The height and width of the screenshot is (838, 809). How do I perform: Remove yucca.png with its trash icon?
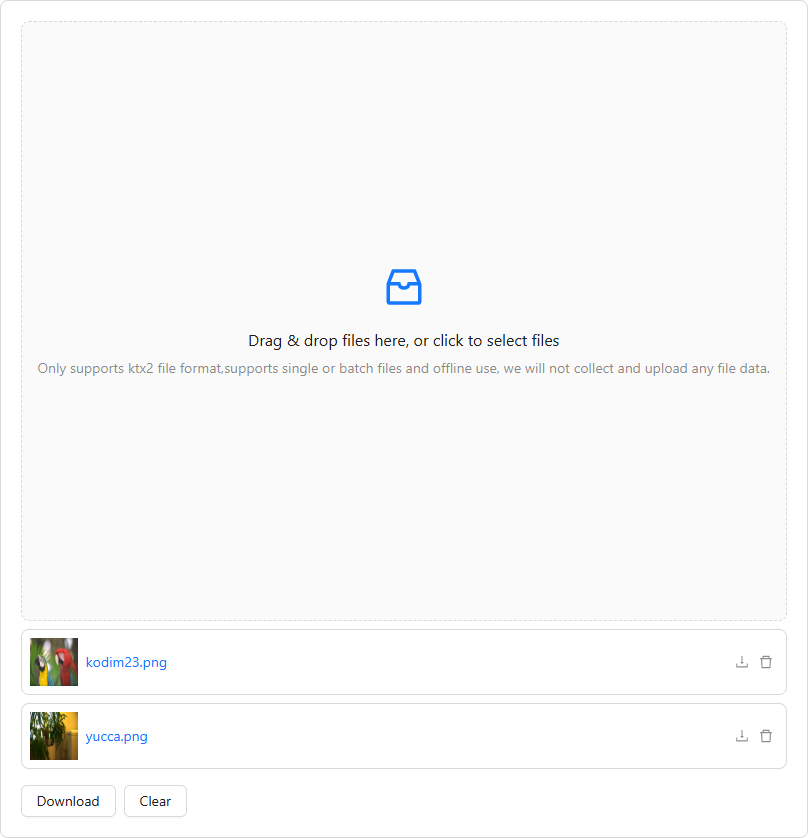coord(766,736)
